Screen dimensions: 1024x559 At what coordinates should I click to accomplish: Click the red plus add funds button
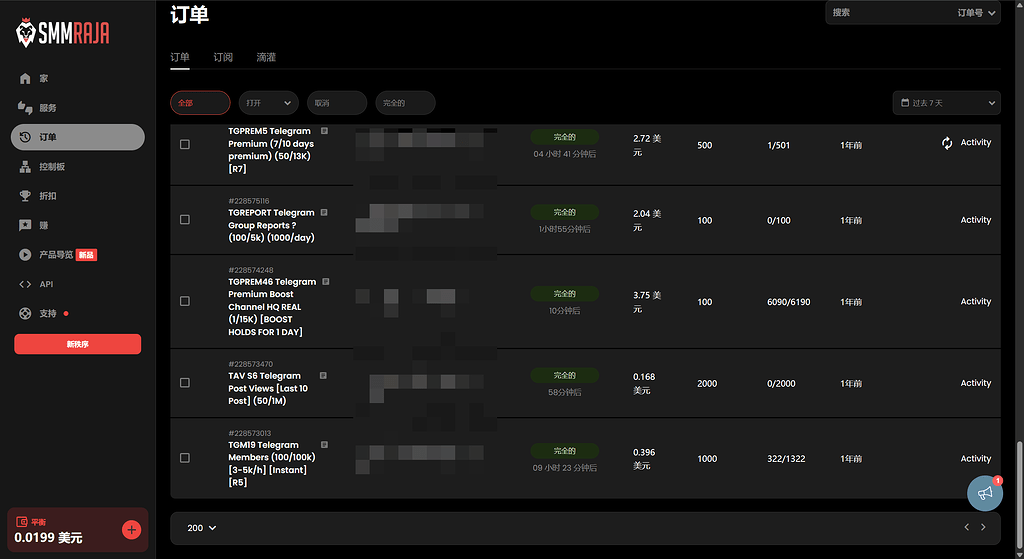(131, 530)
